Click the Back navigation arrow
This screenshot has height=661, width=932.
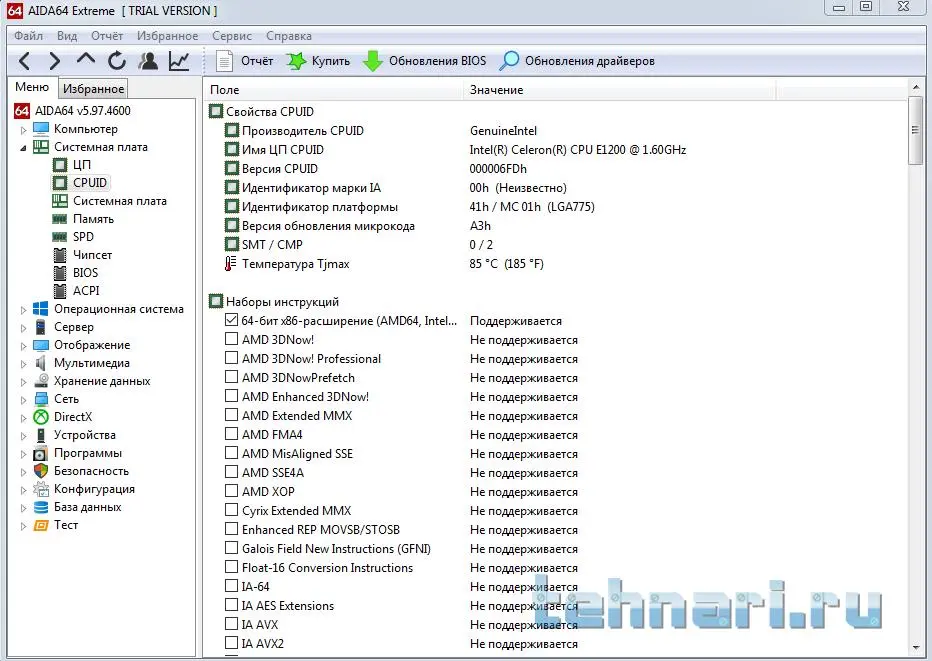pos(25,61)
